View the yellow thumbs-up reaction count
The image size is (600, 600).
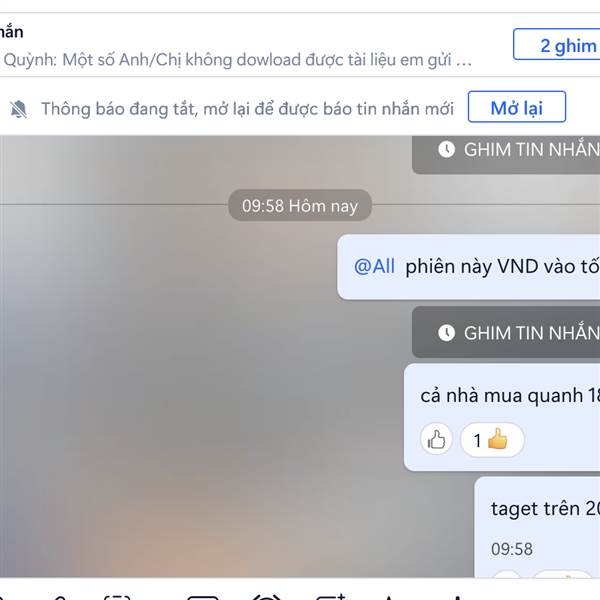coord(492,440)
